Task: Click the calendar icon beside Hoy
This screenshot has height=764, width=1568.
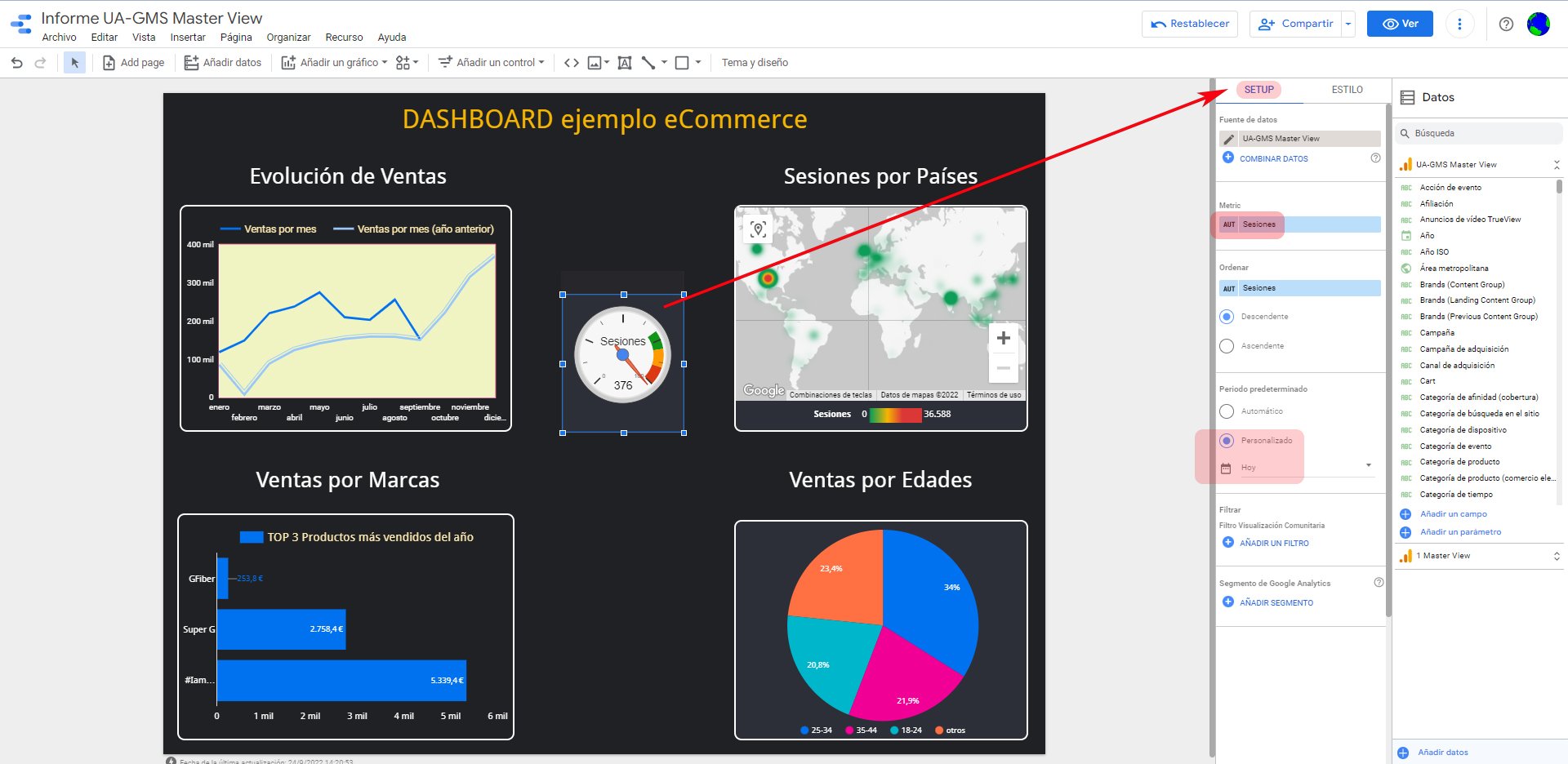Action: (1226, 468)
